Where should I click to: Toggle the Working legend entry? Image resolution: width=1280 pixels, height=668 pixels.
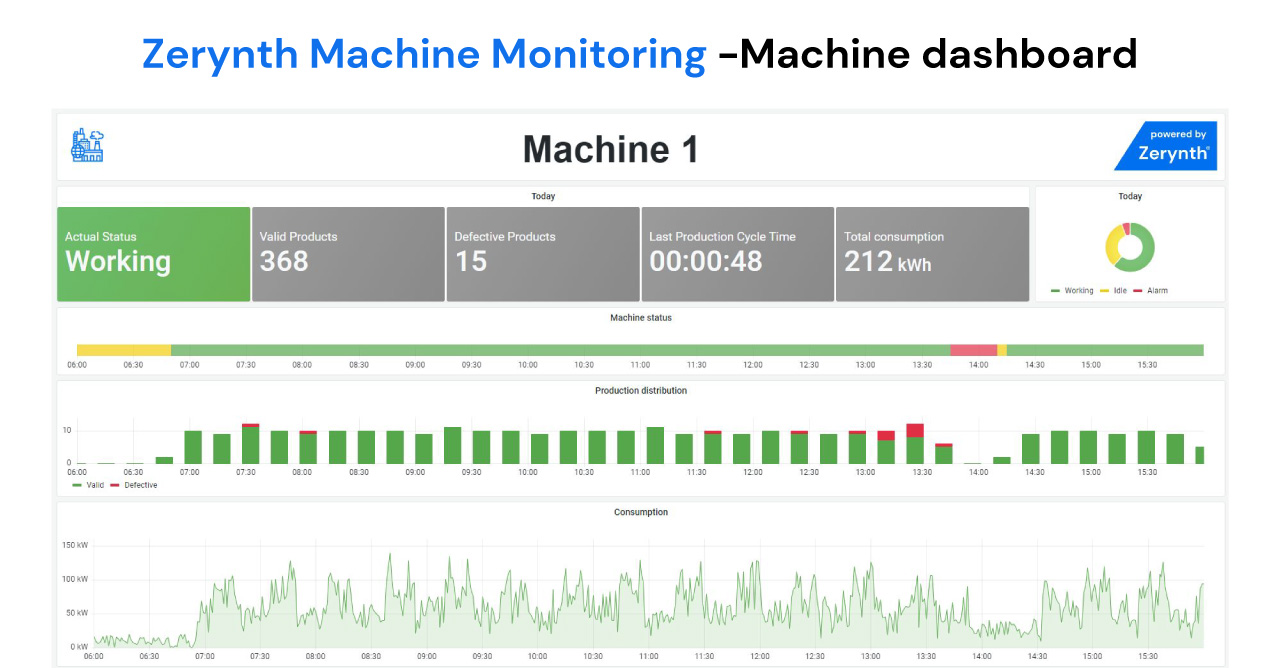[1072, 291]
